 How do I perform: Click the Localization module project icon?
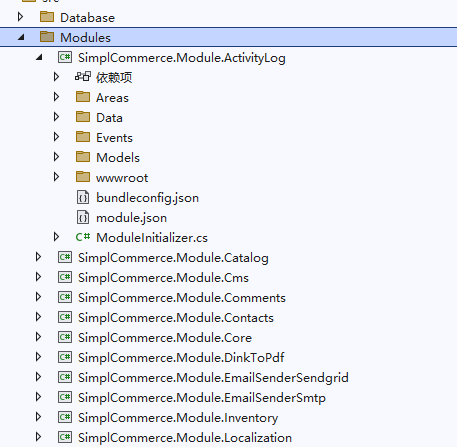coord(65,437)
